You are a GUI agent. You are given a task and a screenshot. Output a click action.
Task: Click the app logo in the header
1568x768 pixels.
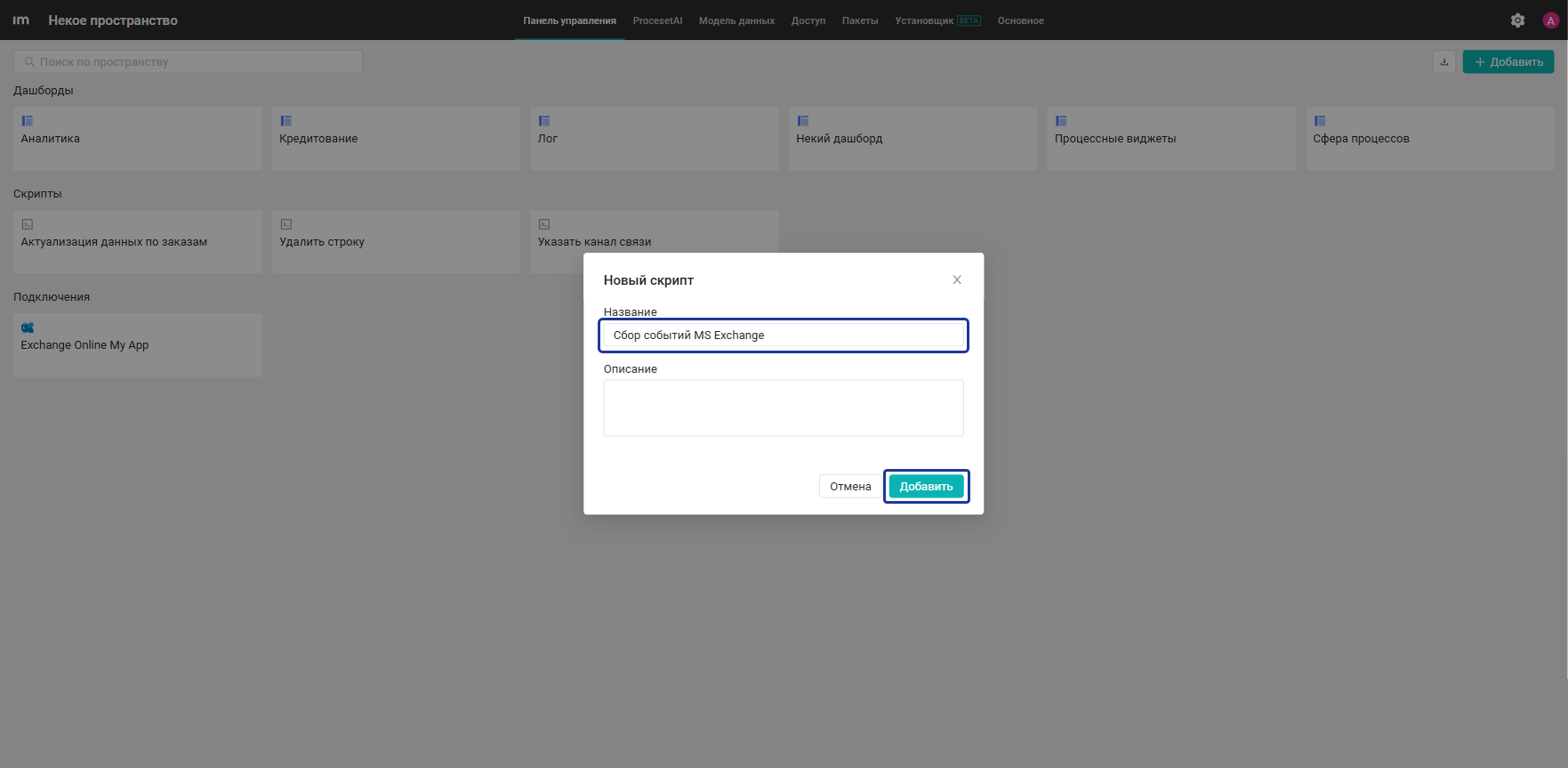[21, 20]
